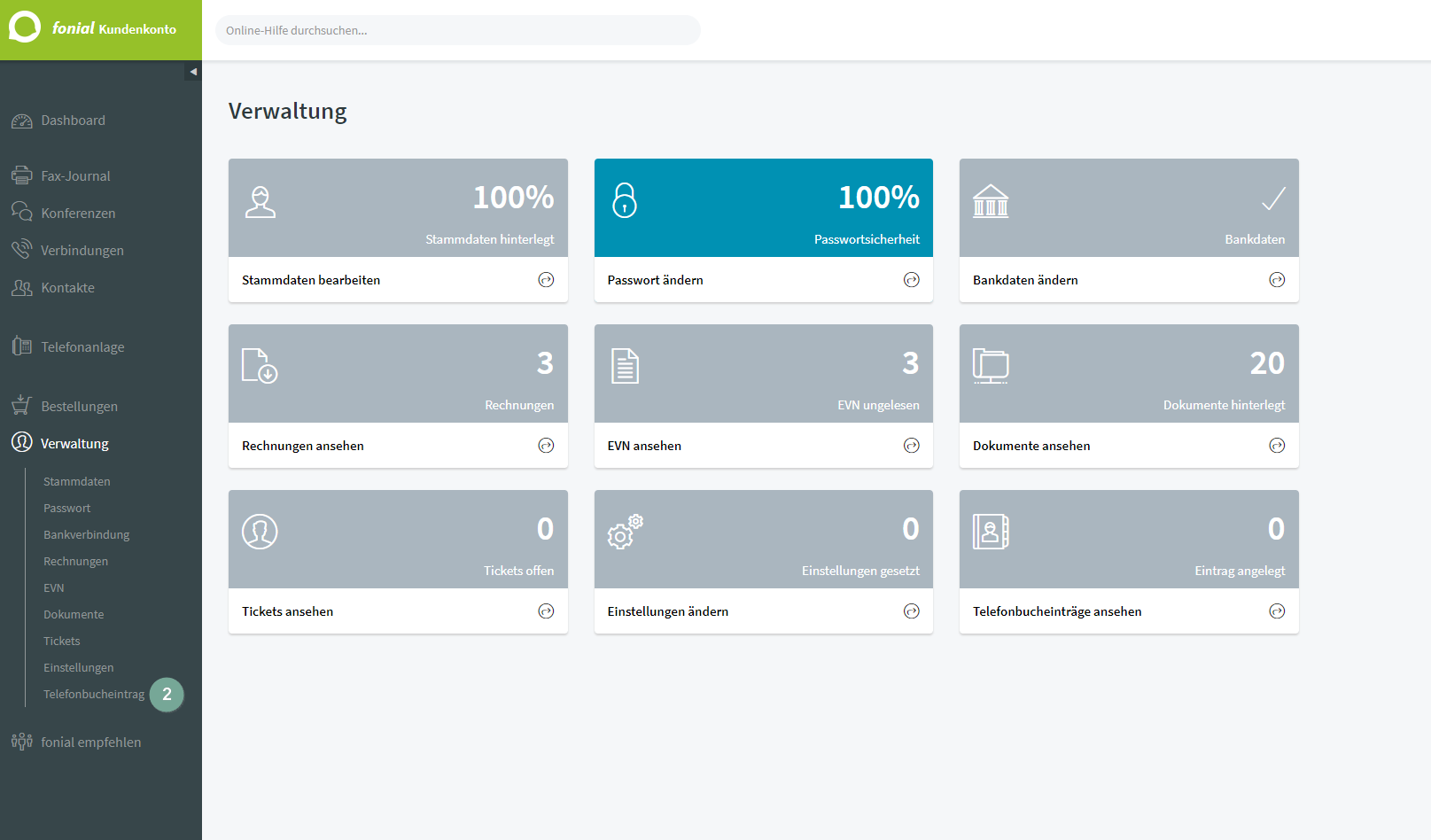
Task: Click the padlock icon on Passwortsicherheit tile
Action: [625, 200]
